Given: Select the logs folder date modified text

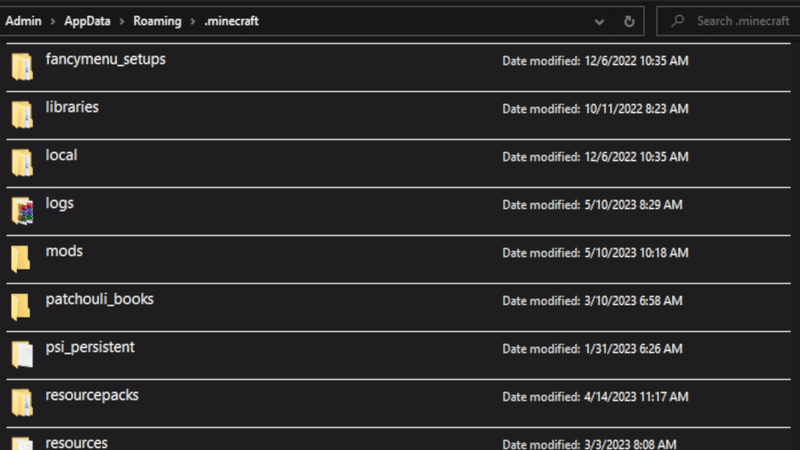Looking at the screenshot, I should tap(592, 205).
